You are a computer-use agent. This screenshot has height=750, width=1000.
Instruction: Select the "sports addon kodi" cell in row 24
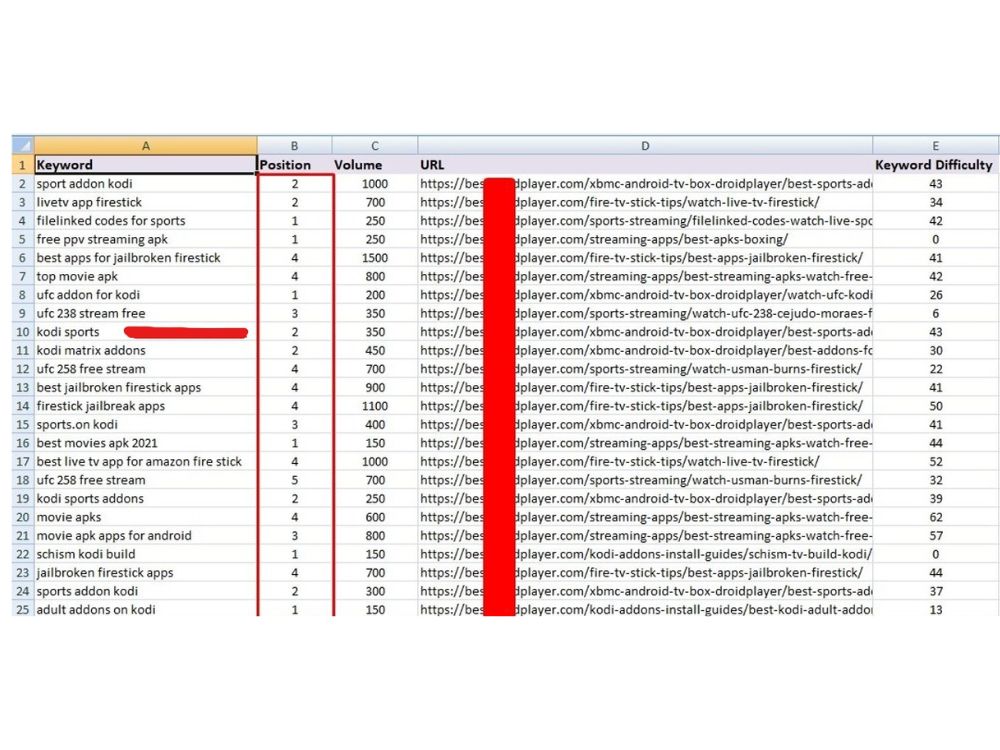[x=145, y=591]
